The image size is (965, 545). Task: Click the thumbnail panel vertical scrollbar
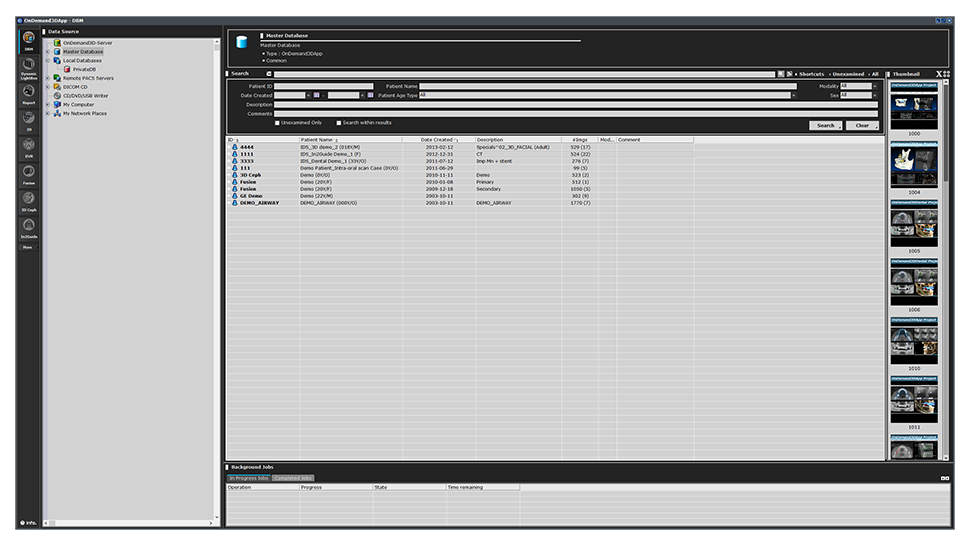(x=946, y=269)
